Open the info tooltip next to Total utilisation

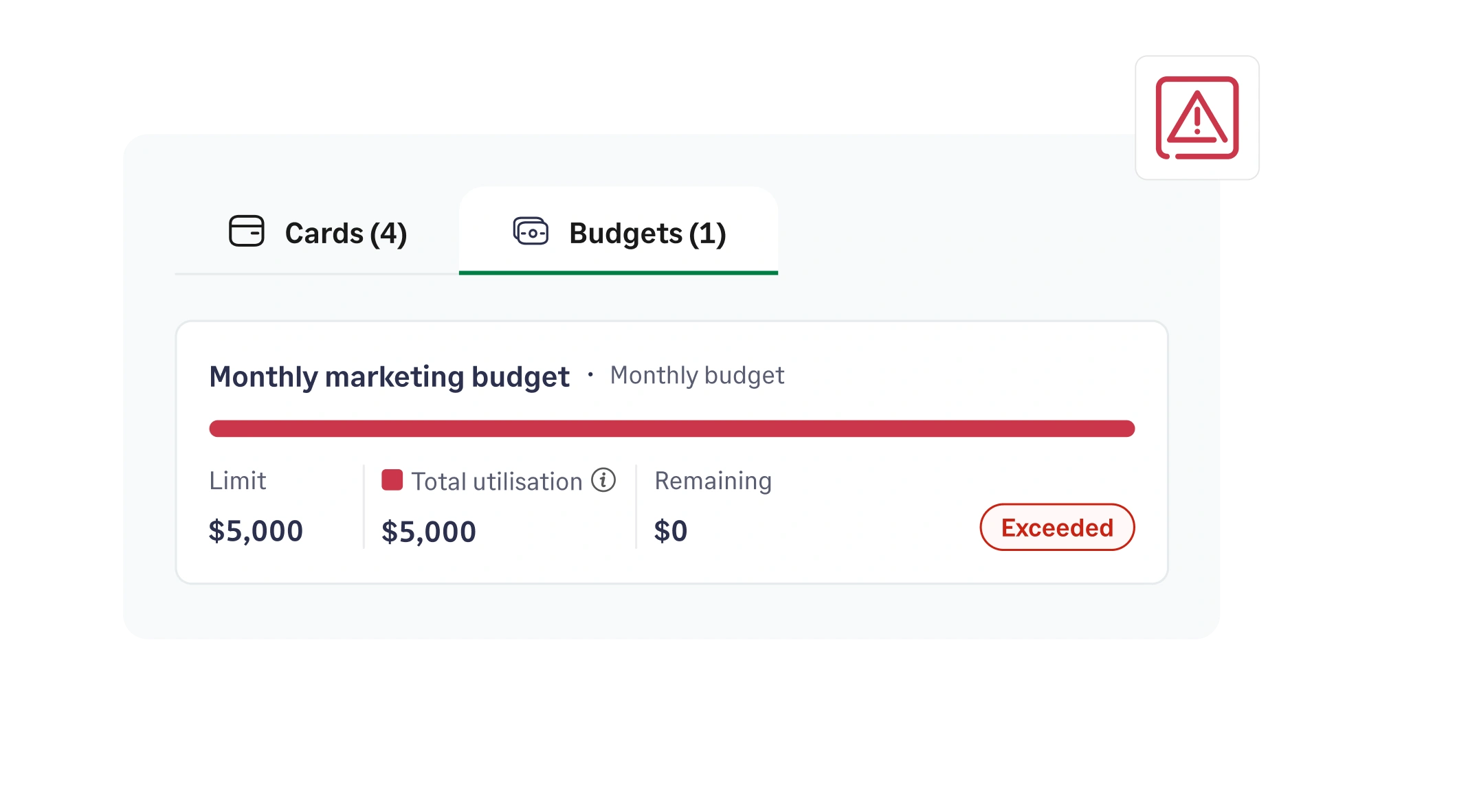[x=603, y=481]
